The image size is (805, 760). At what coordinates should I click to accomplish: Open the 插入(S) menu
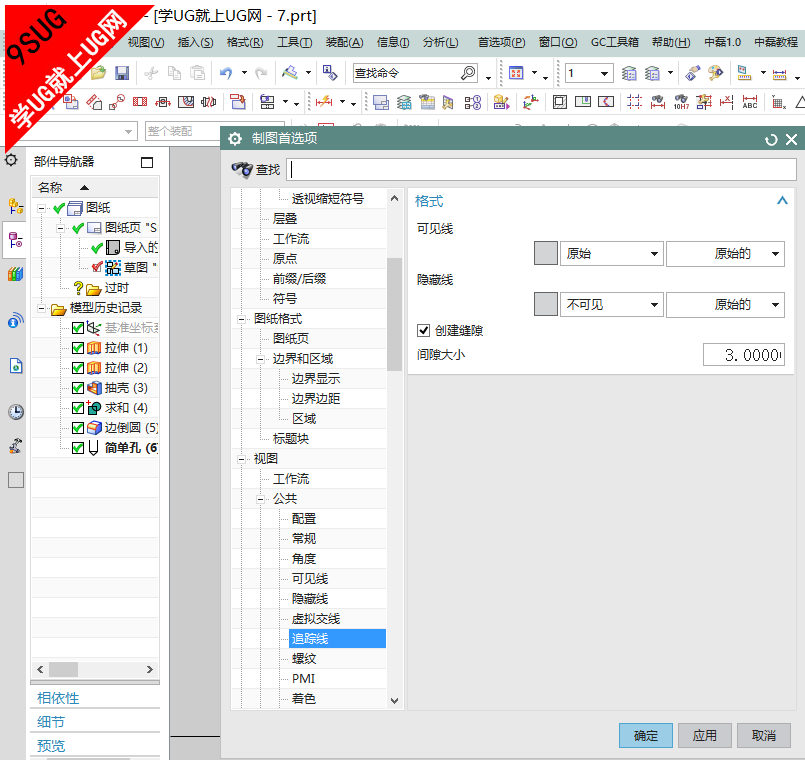click(x=195, y=42)
